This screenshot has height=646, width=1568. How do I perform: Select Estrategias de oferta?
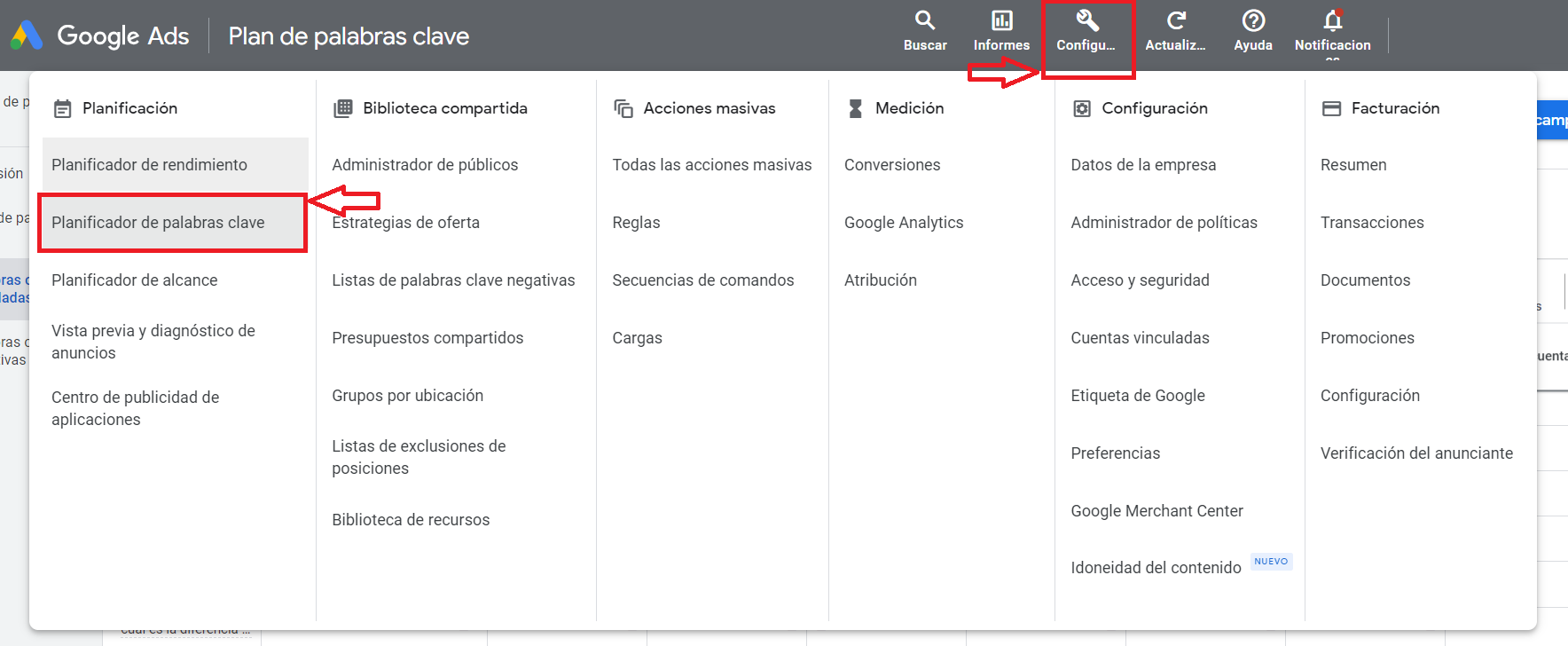[x=405, y=223]
